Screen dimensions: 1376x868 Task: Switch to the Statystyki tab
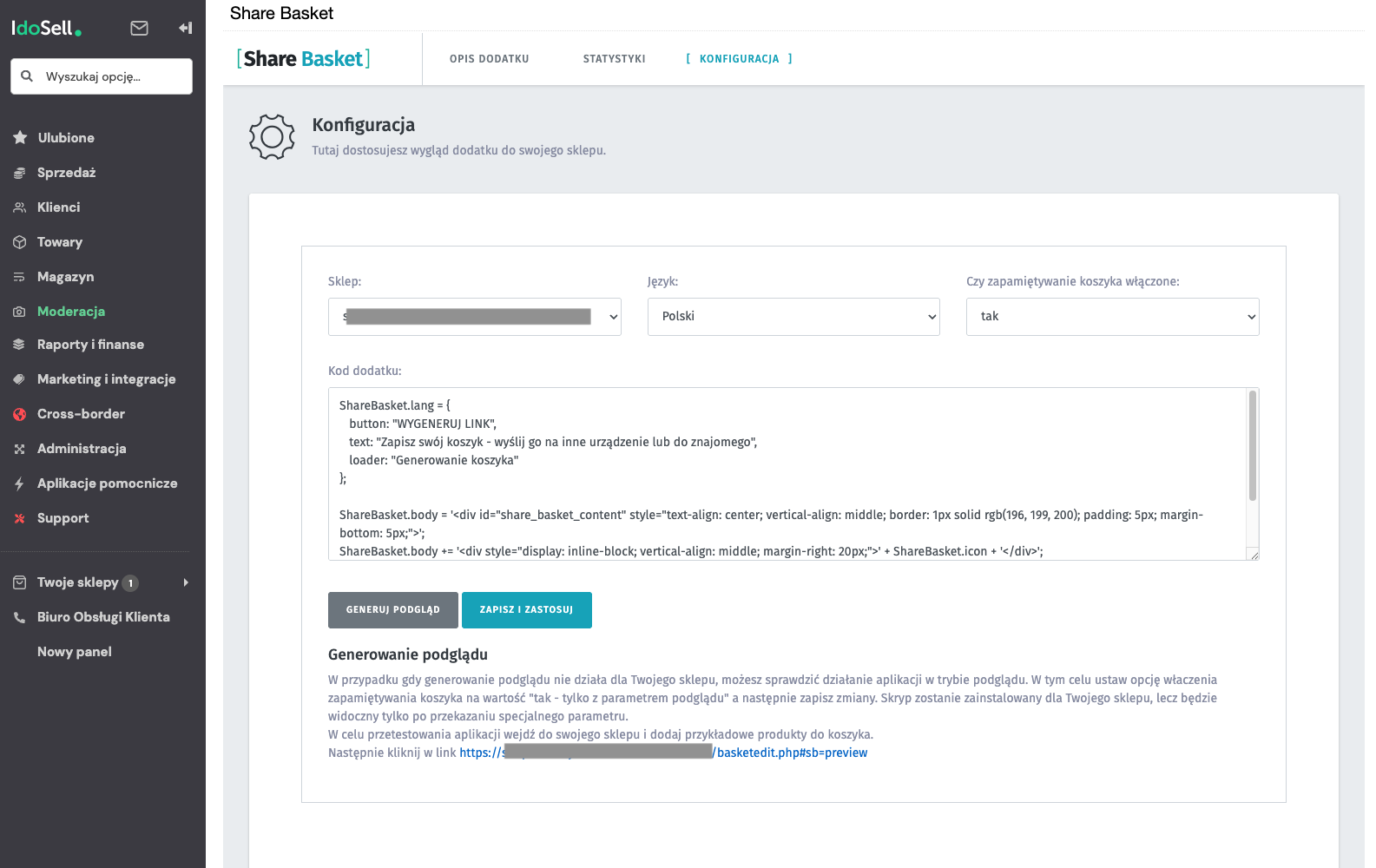coord(614,59)
